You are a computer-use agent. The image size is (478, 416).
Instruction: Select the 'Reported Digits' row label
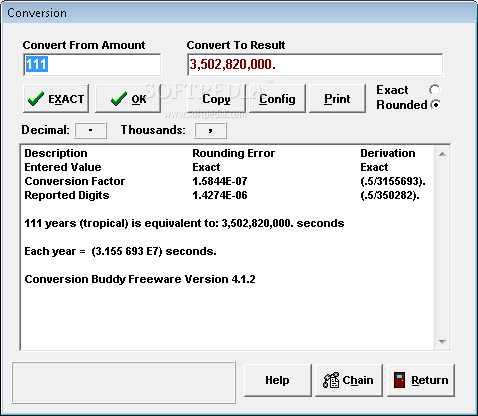point(67,195)
